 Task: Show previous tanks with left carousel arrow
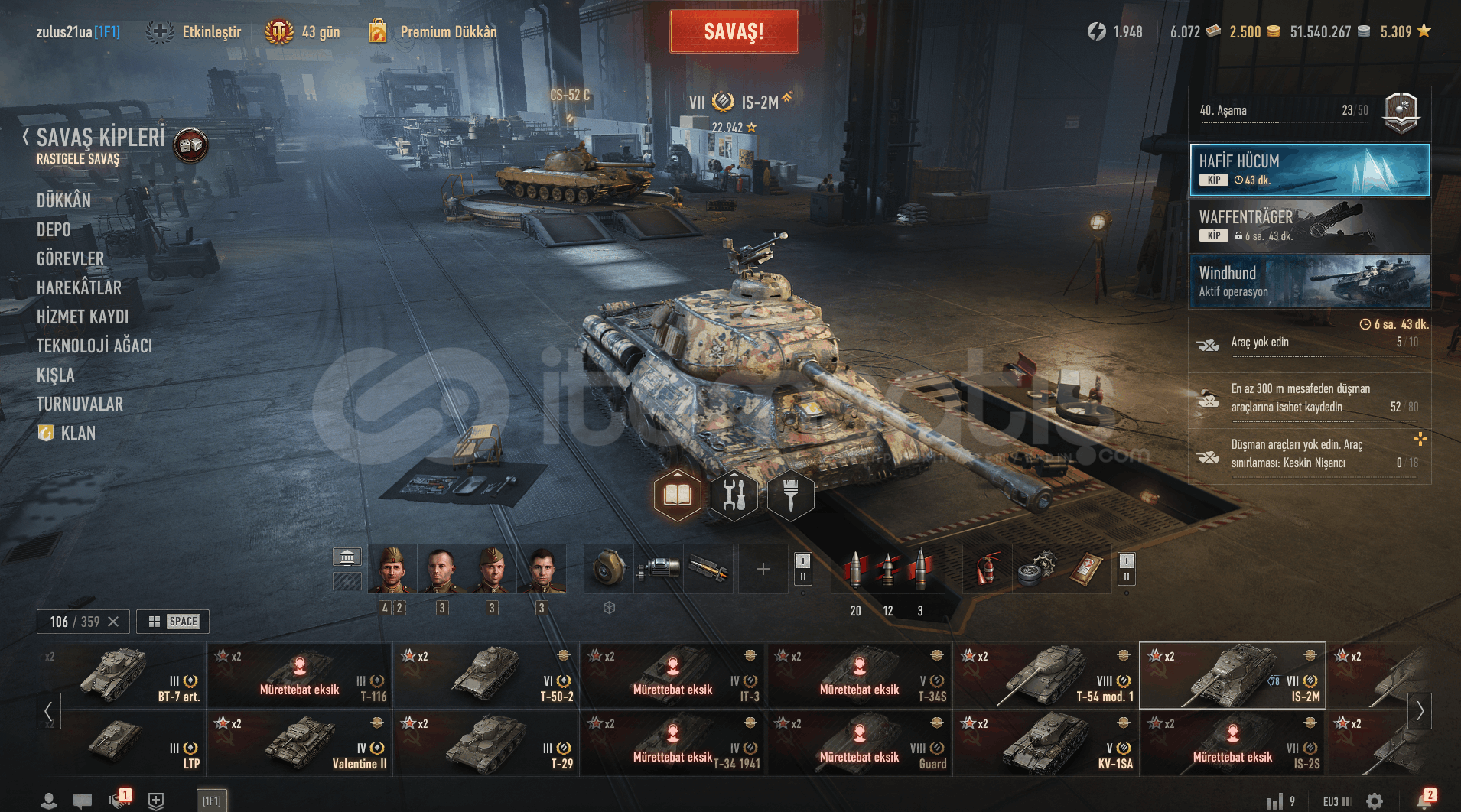point(48,710)
